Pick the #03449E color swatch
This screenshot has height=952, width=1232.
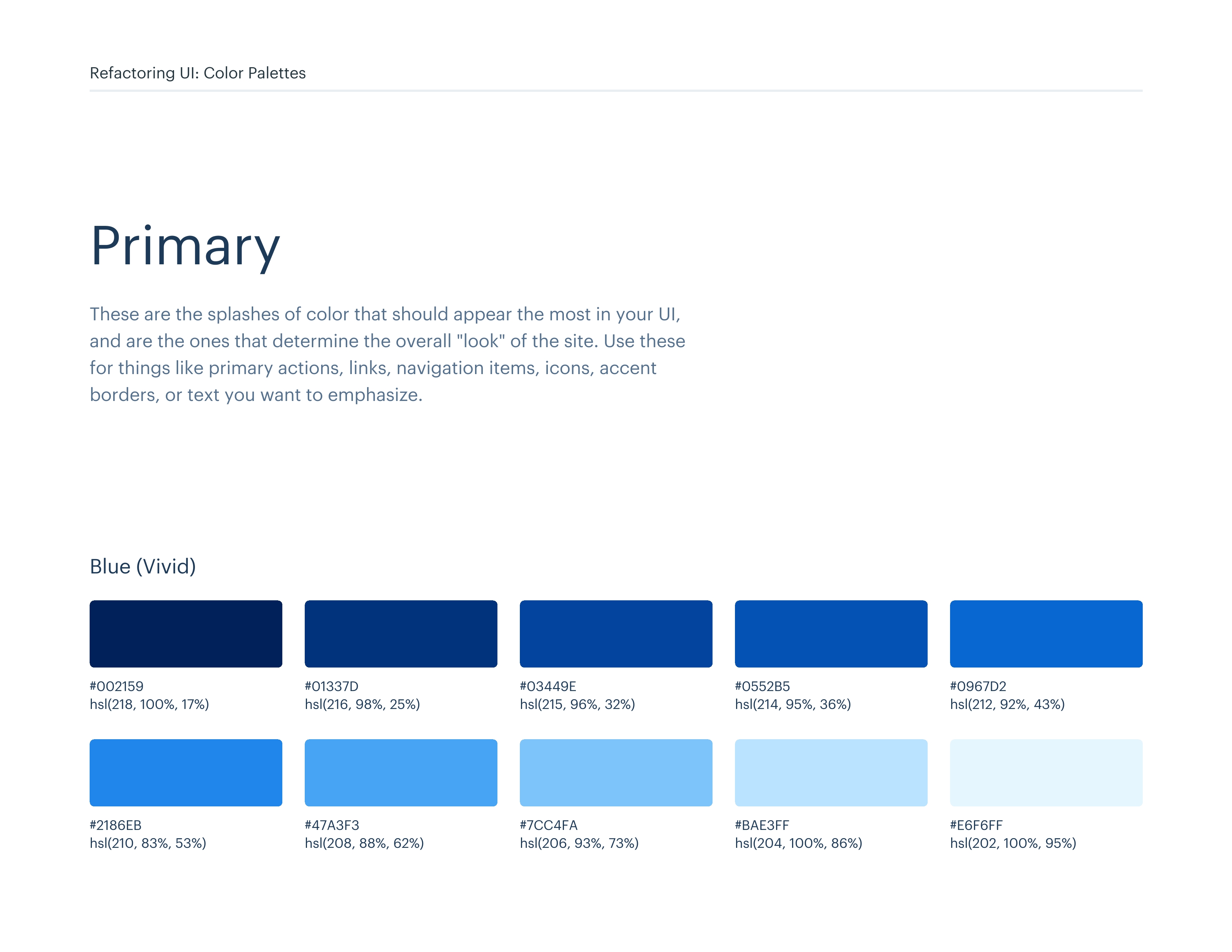[x=615, y=633]
